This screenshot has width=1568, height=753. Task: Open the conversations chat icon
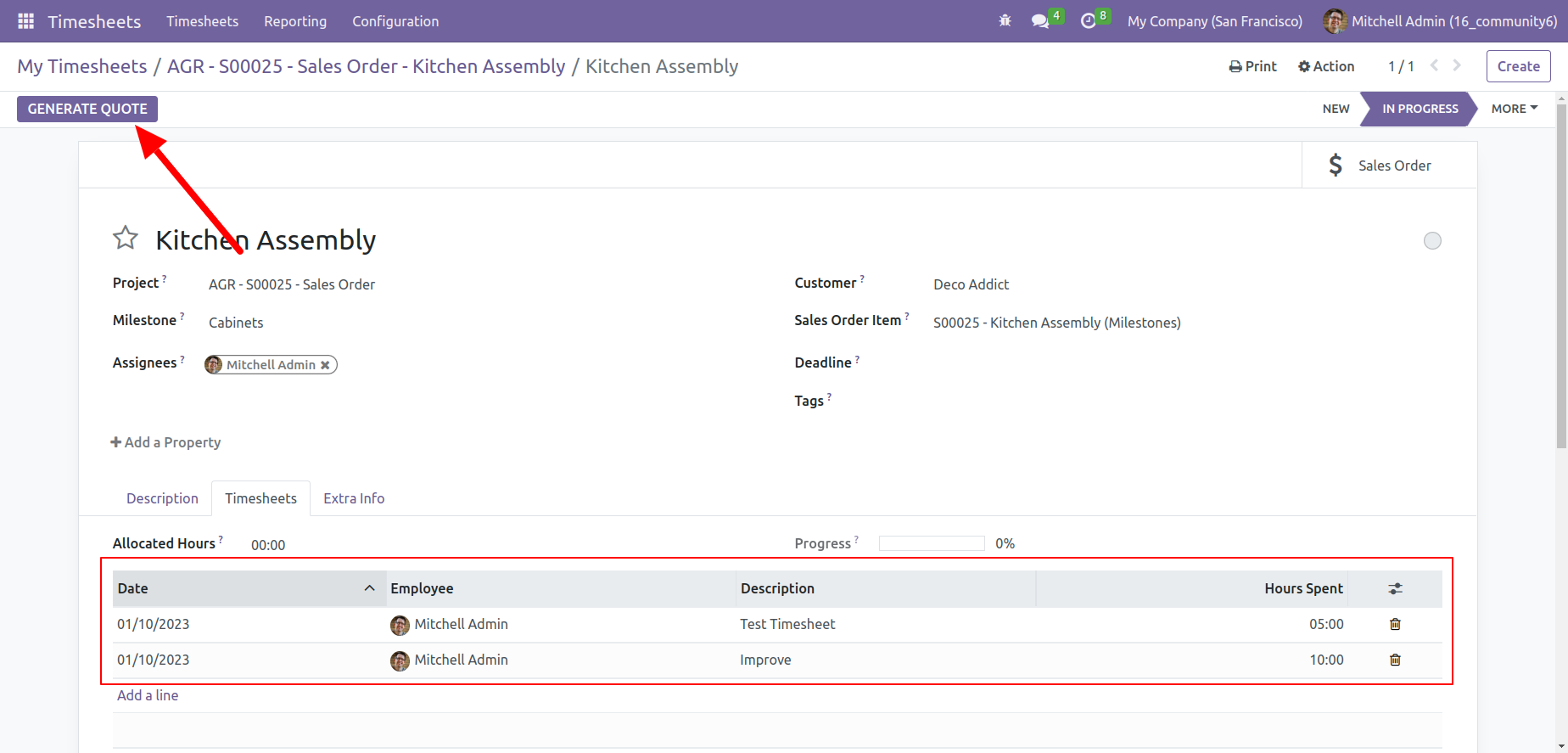pyautogui.click(x=1040, y=21)
